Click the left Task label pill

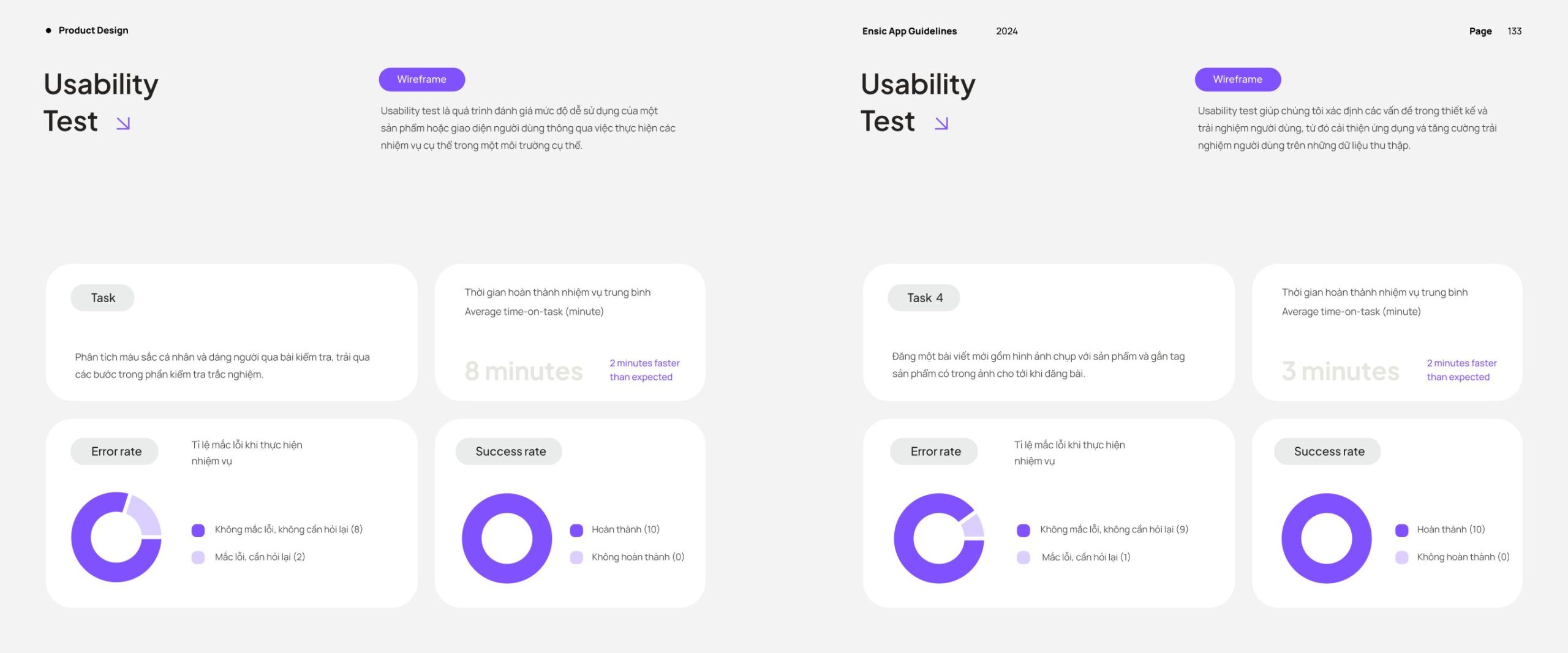pyautogui.click(x=102, y=298)
